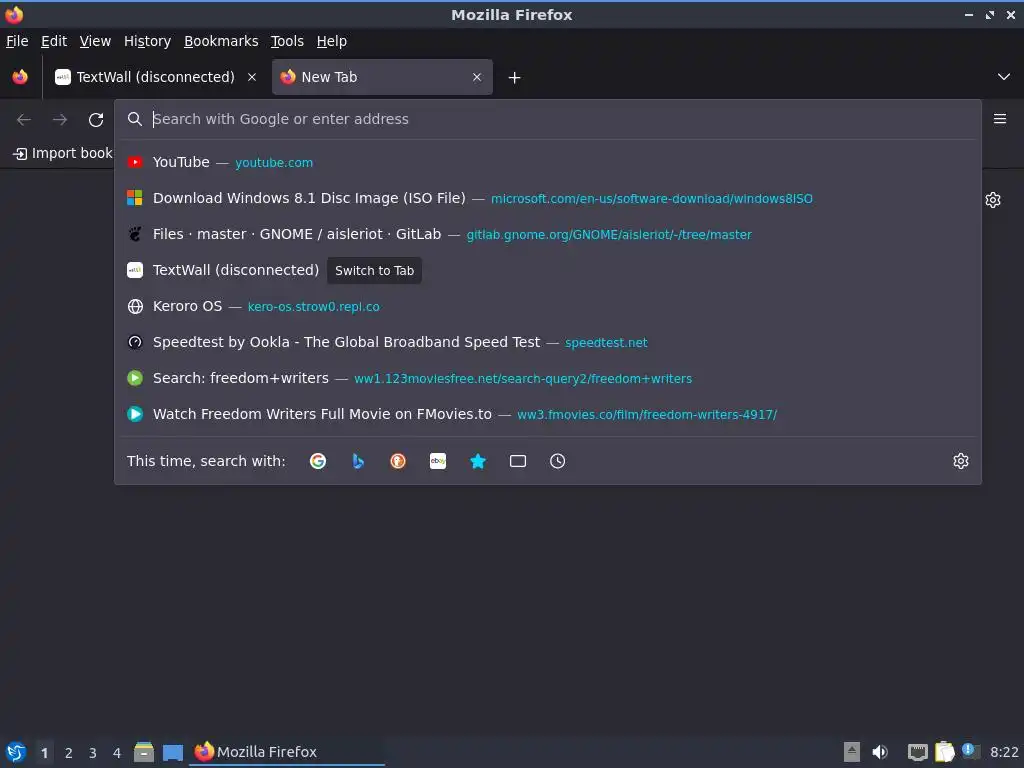This screenshot has width=1024, height=768.
Task: Go back to previous page
Action: 24,120
